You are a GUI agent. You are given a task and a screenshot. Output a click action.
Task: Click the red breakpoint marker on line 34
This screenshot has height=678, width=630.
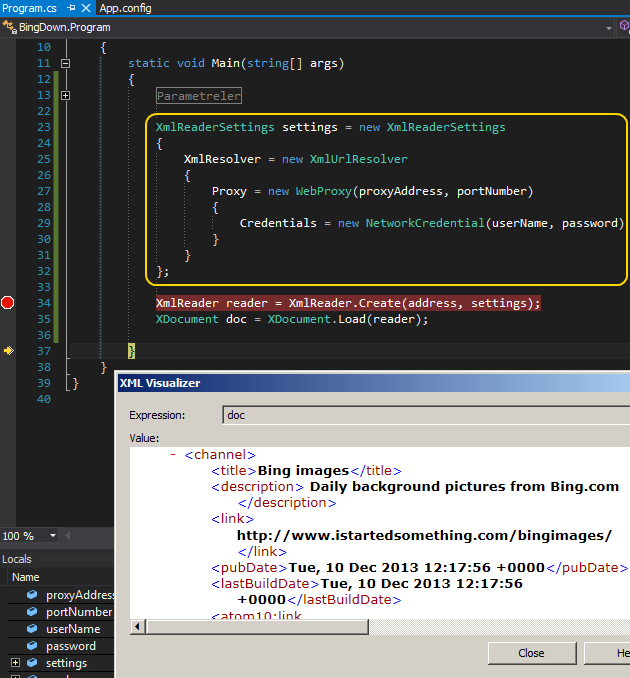[8, 303]
